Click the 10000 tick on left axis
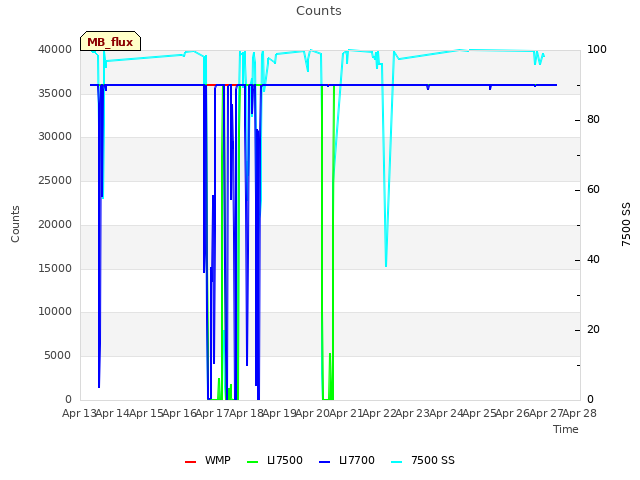Viewport: 640px width, 480px height. pos(55,311)
